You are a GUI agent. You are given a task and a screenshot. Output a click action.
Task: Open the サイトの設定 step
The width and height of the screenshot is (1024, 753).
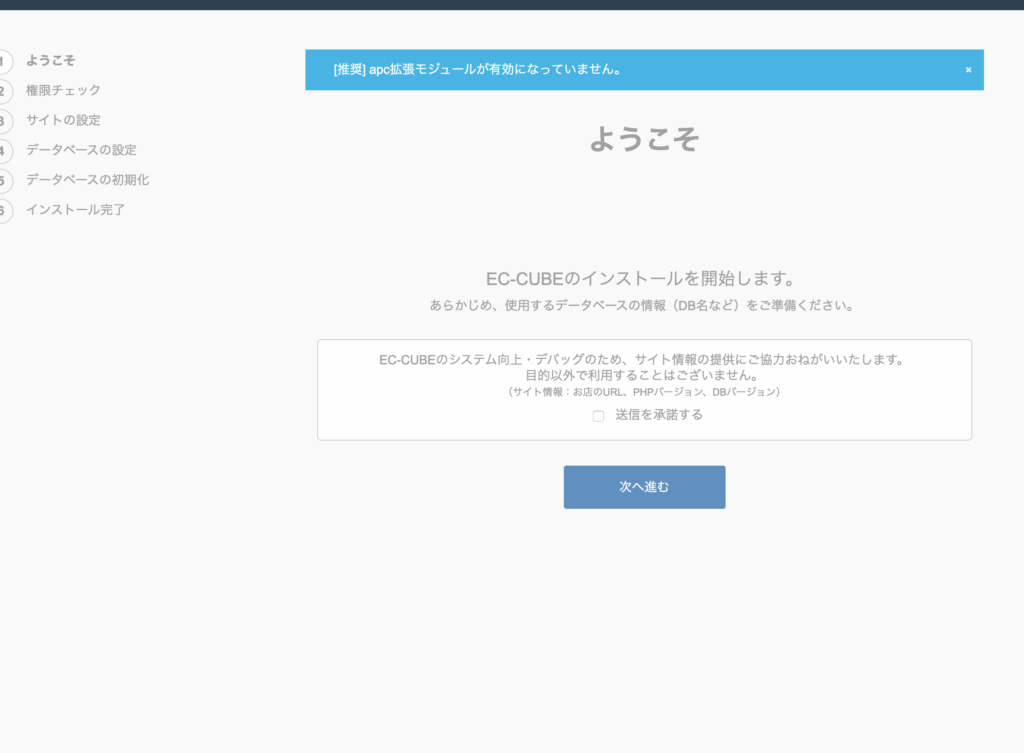[63, 121]
